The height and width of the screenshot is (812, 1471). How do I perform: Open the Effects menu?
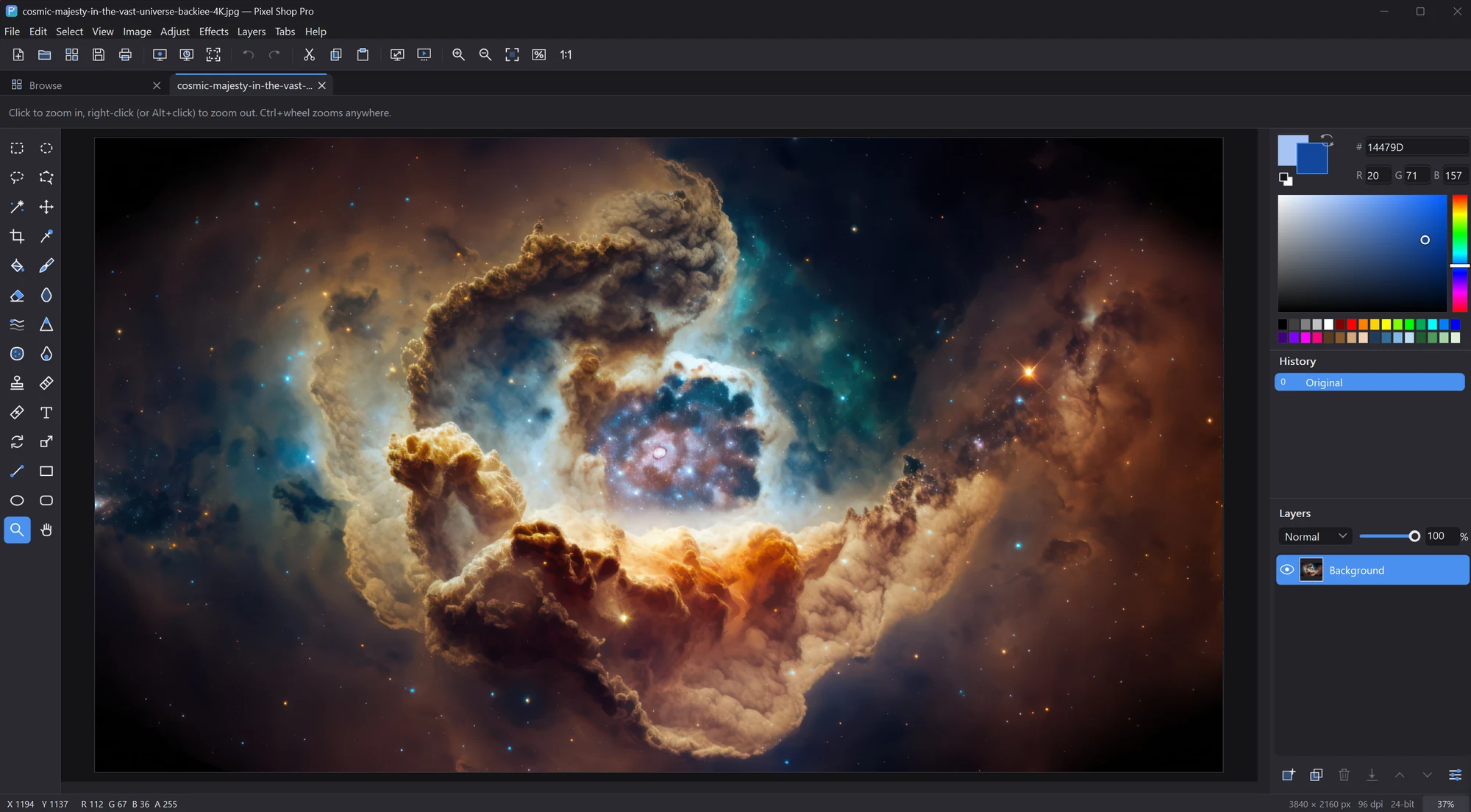pos(213,32)
